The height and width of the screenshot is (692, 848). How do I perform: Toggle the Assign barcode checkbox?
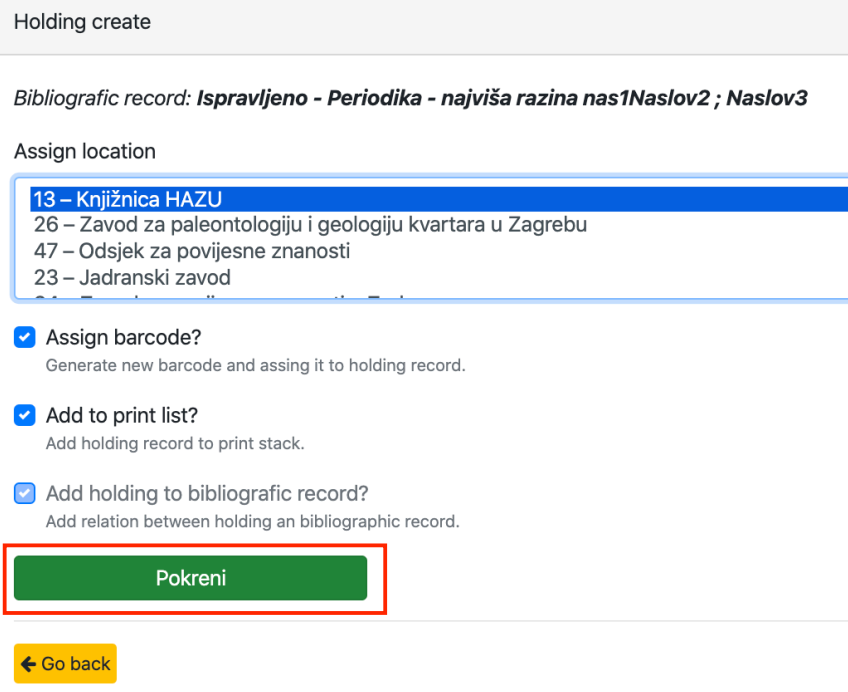click(x=25, y=338)
